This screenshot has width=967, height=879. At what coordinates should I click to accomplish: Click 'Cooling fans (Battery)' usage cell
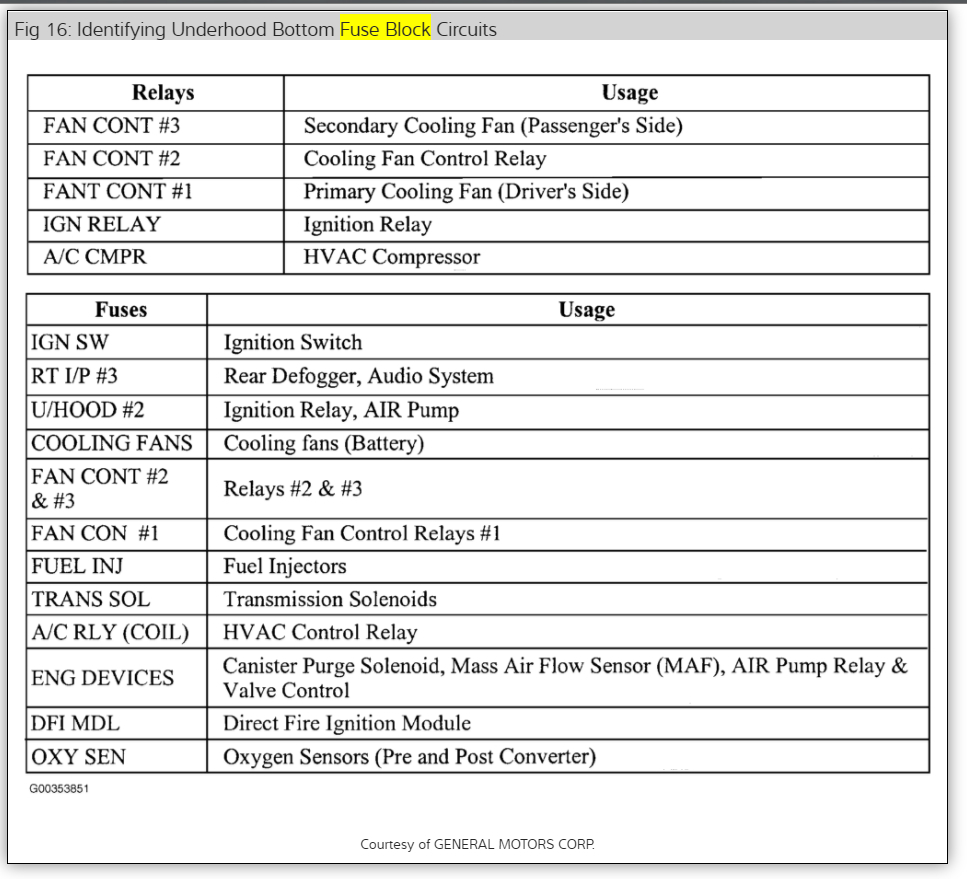pos(568,444)
